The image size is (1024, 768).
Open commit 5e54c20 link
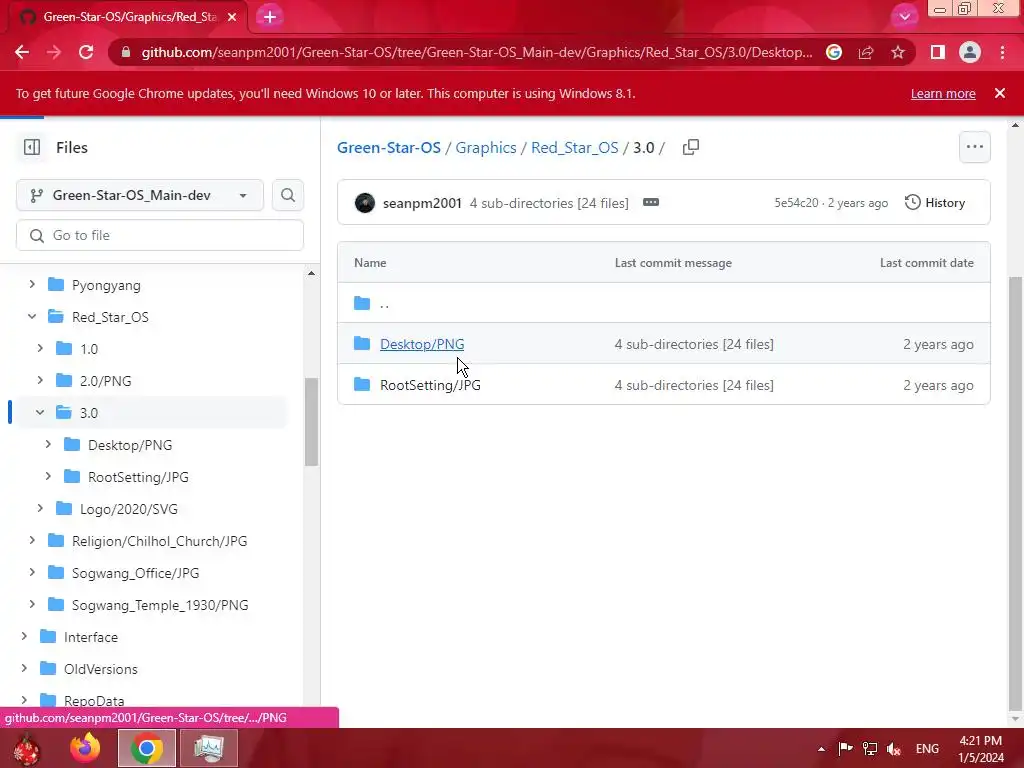(x=796, y=203)
